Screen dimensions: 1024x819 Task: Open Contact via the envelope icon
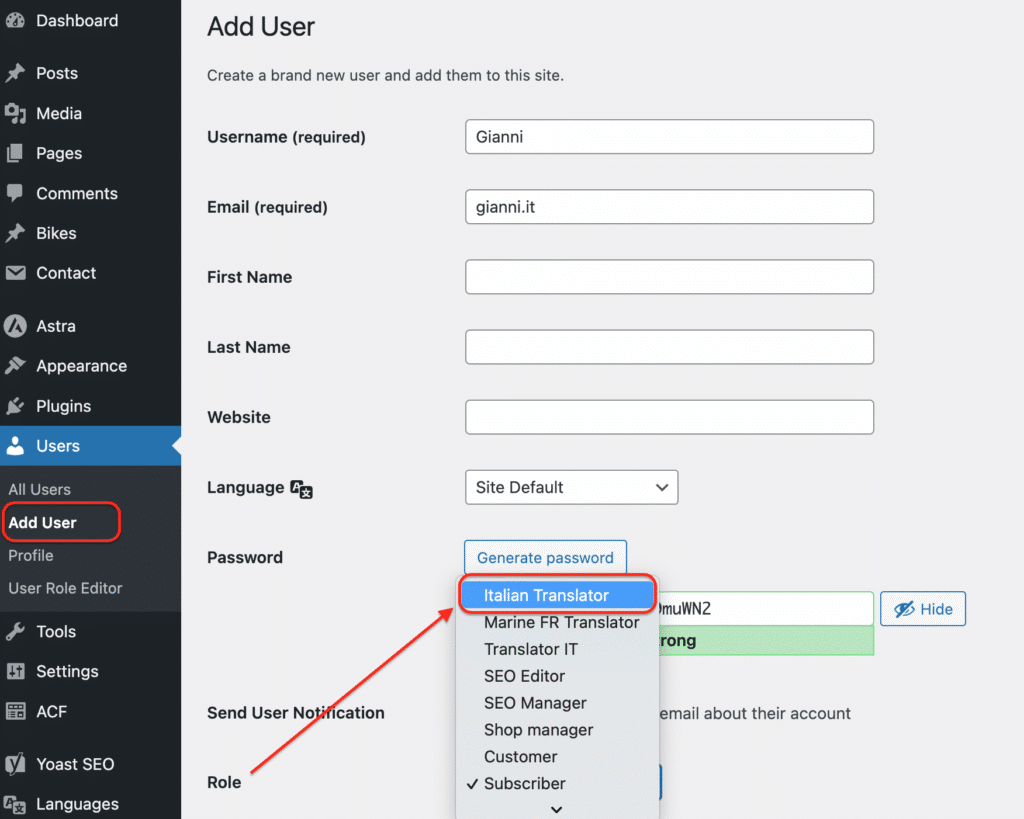pyautogui.click(x=17, y=272)
